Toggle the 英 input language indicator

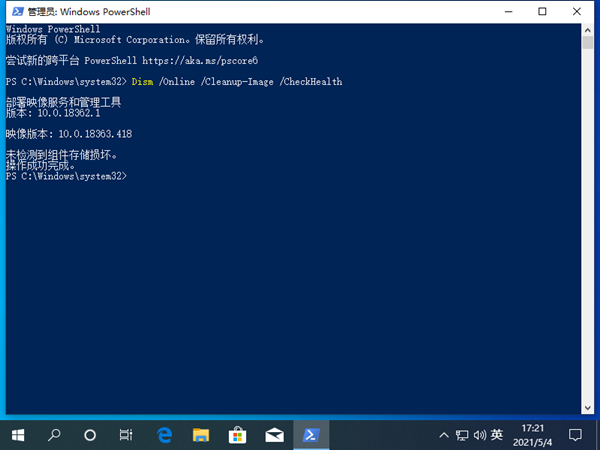click(496, 435)
